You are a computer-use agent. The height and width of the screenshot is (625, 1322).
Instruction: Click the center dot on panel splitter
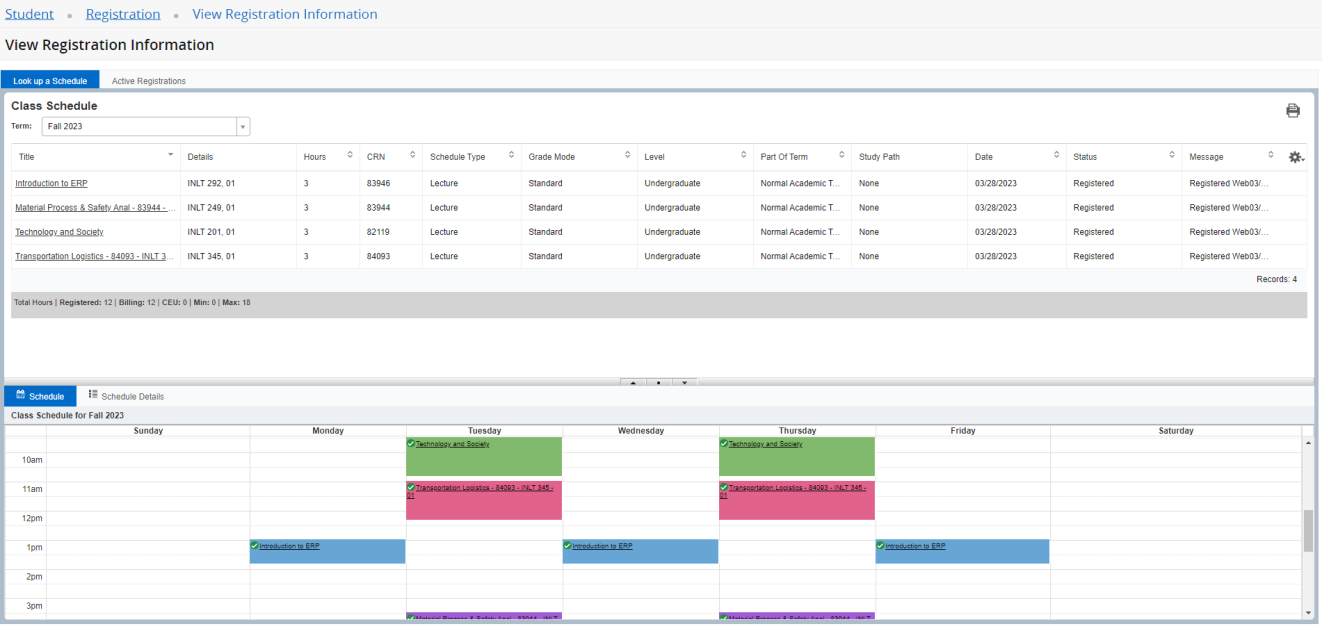coord(658,382)
